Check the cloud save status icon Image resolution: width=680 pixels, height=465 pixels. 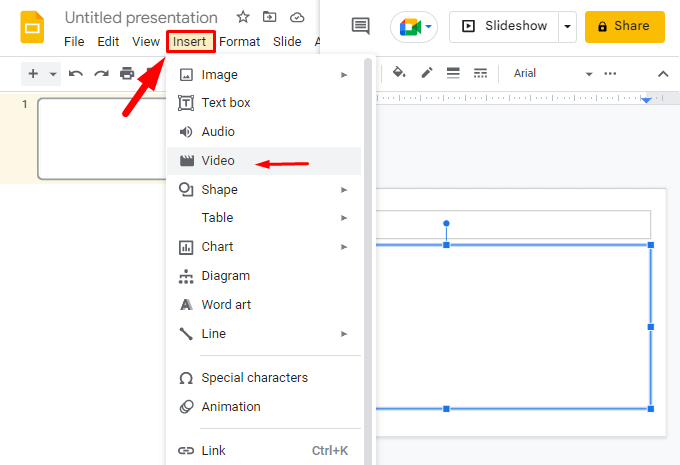(297, 17)
